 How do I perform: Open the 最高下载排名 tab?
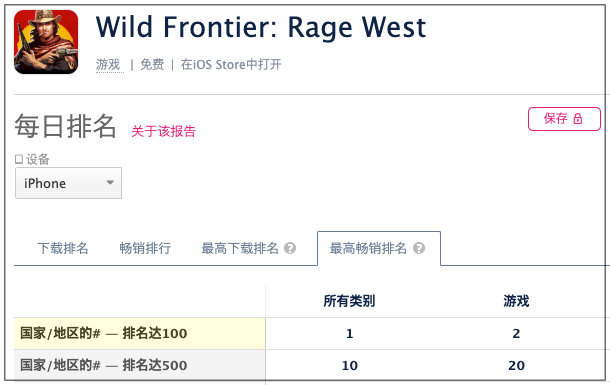tap(240, 248)
